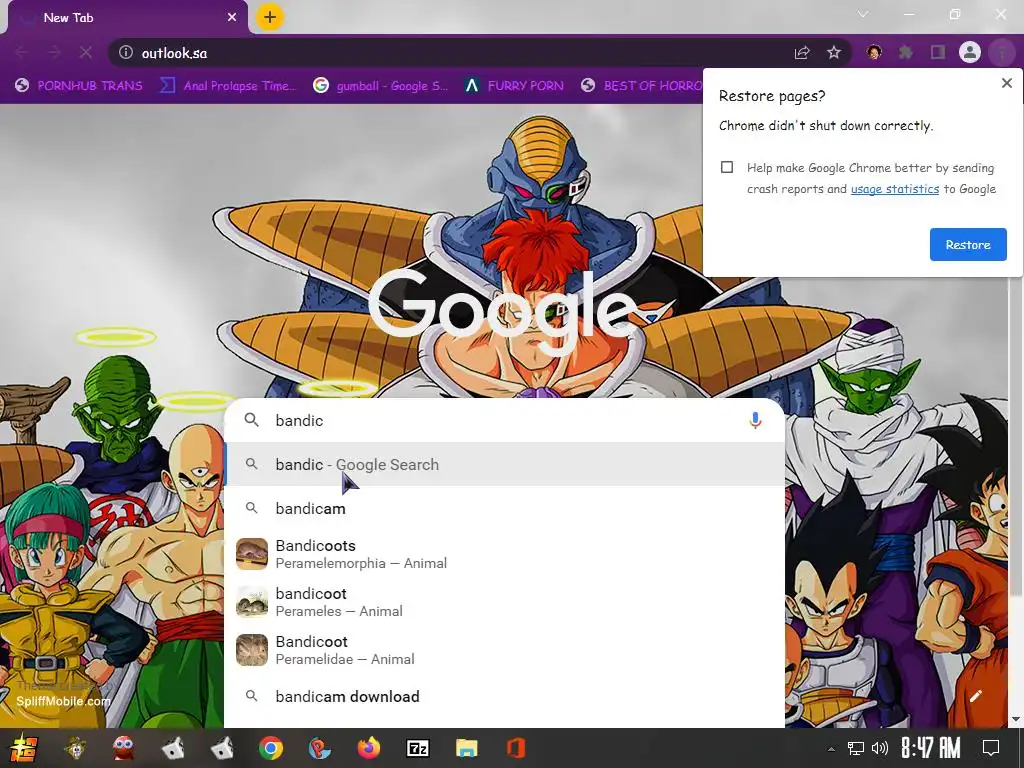The image size is (1024, 768).
Task: Open the avatar extension icon in toolbar
Action: (x=874, y=52)
